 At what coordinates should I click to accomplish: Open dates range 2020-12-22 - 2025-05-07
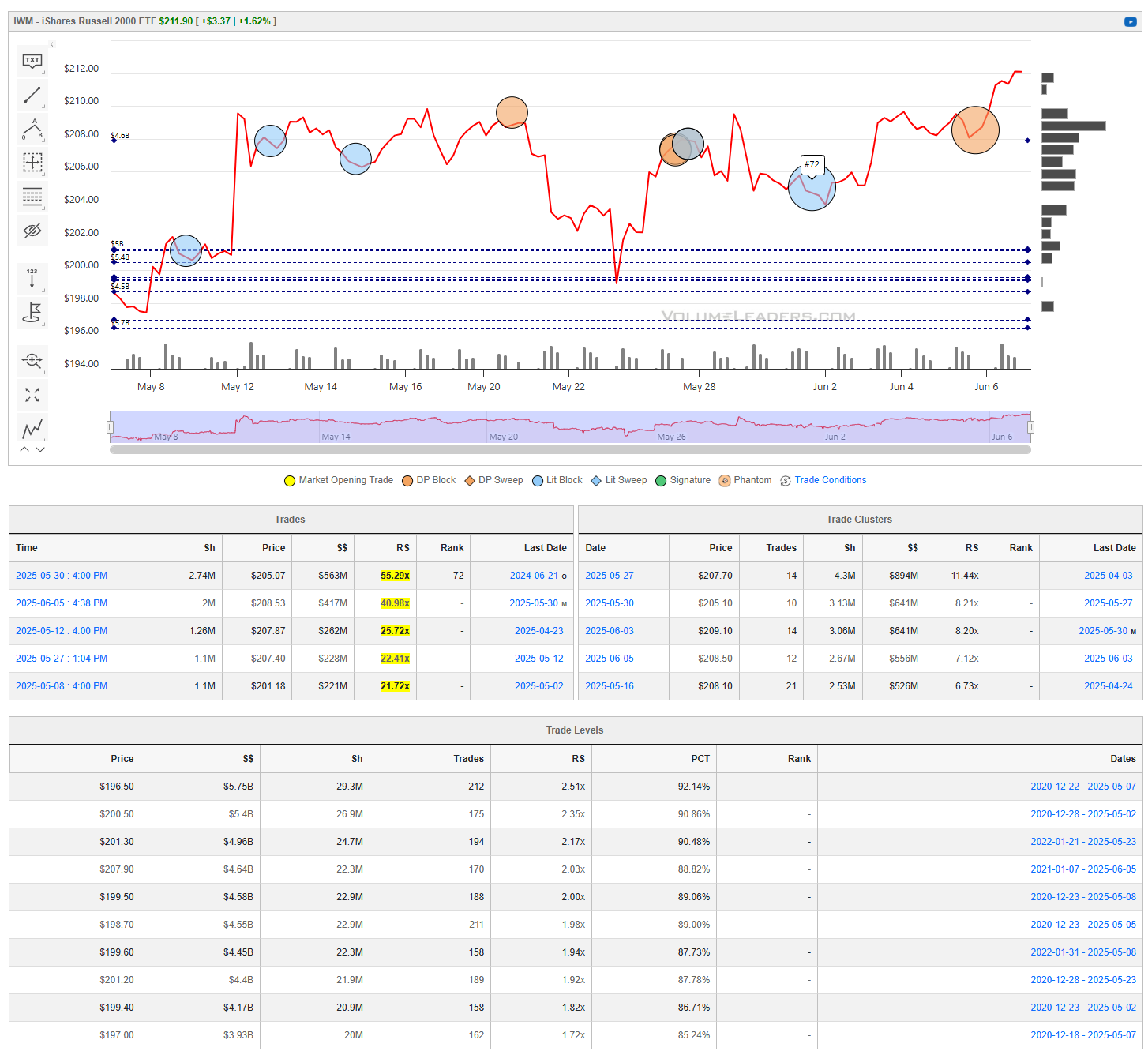[x=1083, y=787]
